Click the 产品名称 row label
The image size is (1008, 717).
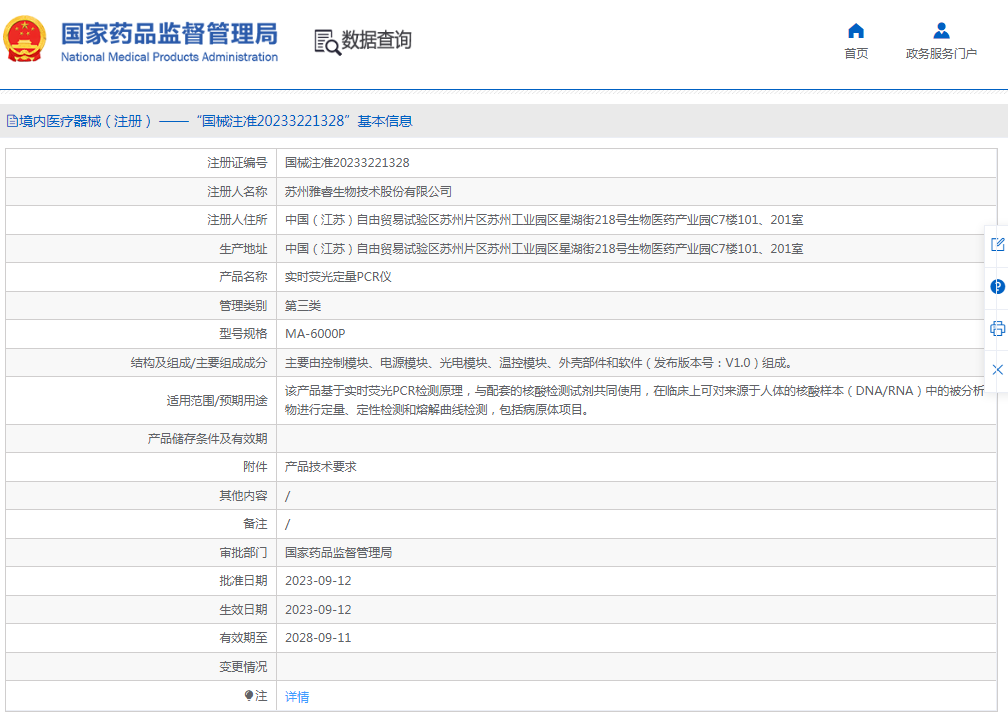pos(243,277)
